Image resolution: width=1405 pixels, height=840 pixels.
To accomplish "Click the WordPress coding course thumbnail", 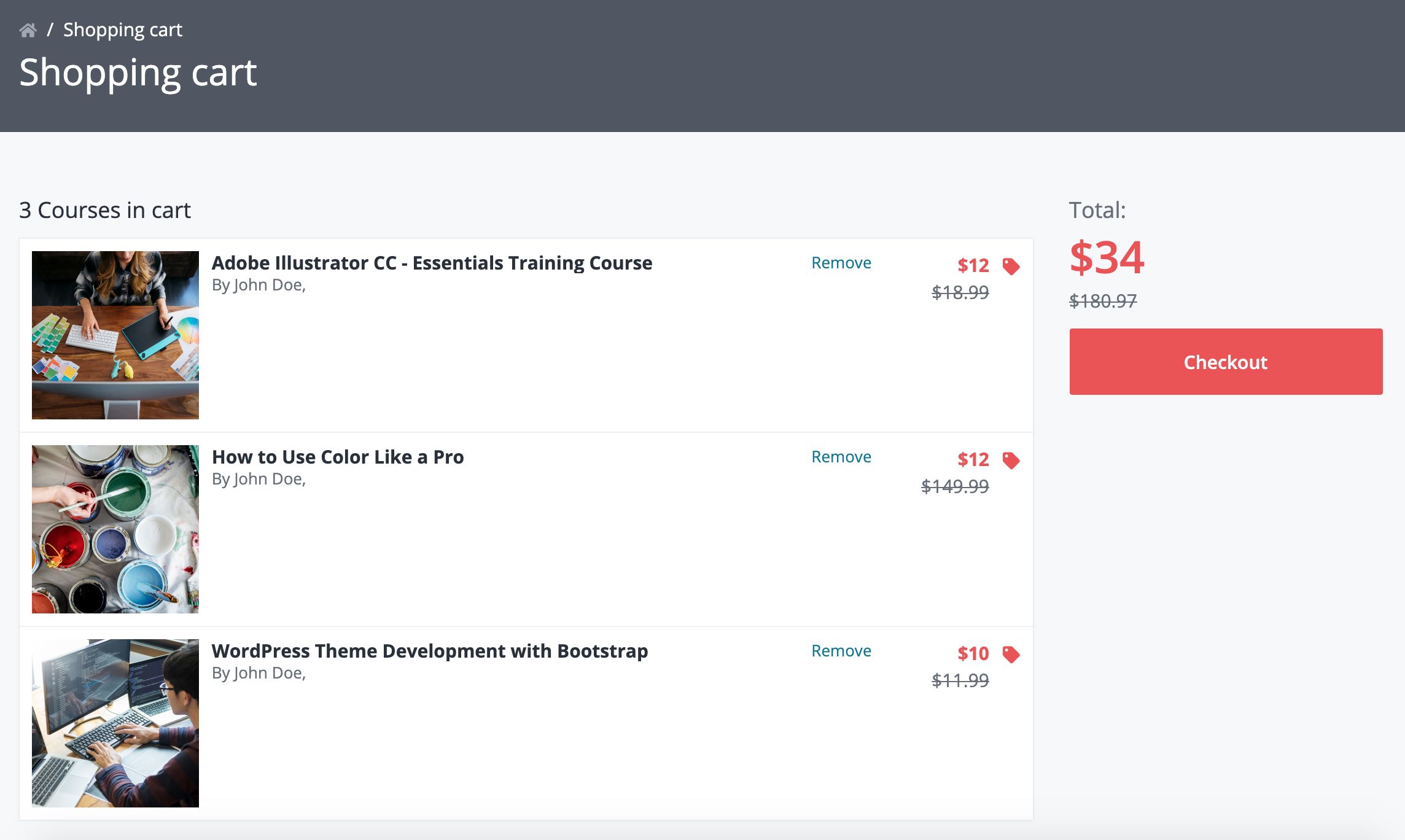I will (115, 723).
